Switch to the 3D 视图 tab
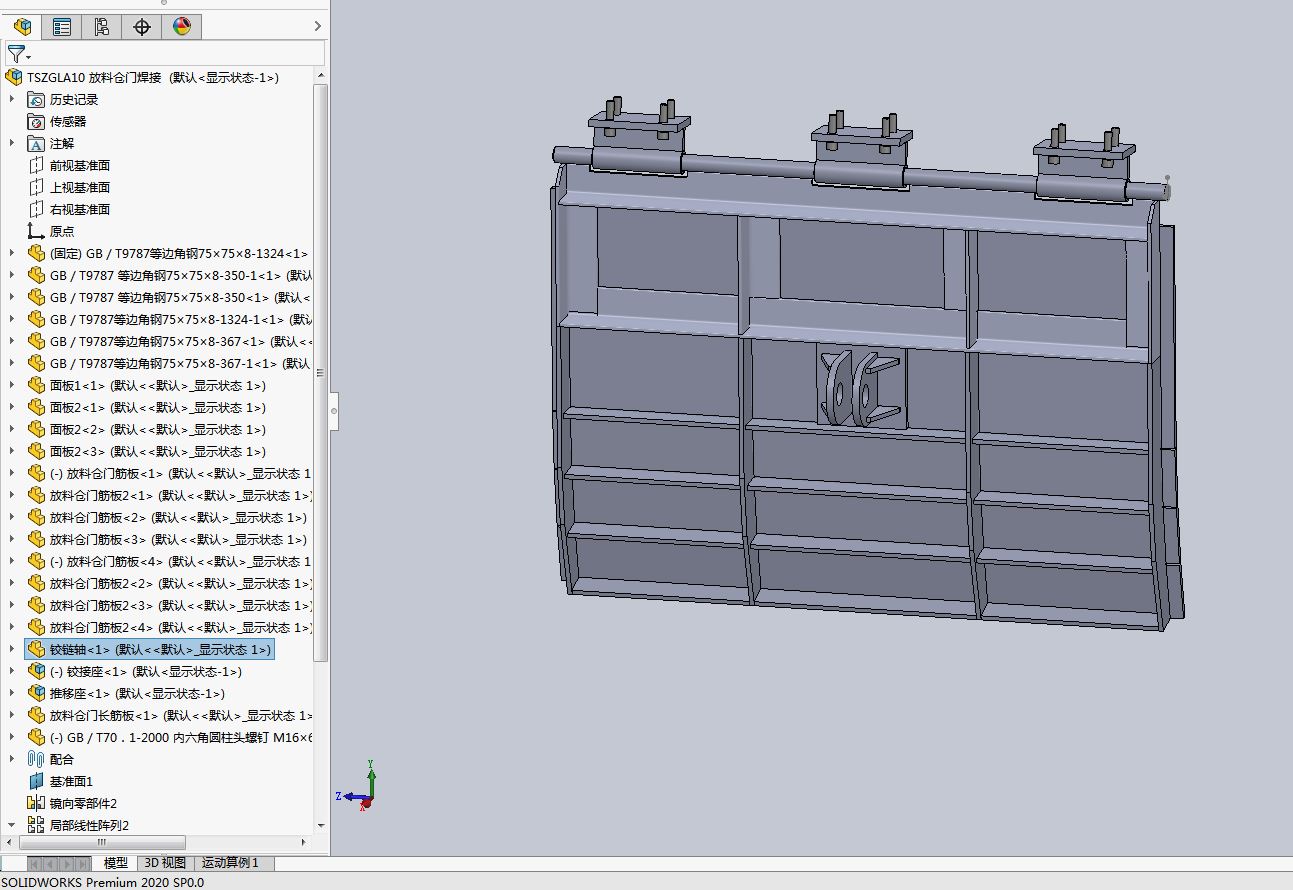1293x890 pixels. pos(165,863)
